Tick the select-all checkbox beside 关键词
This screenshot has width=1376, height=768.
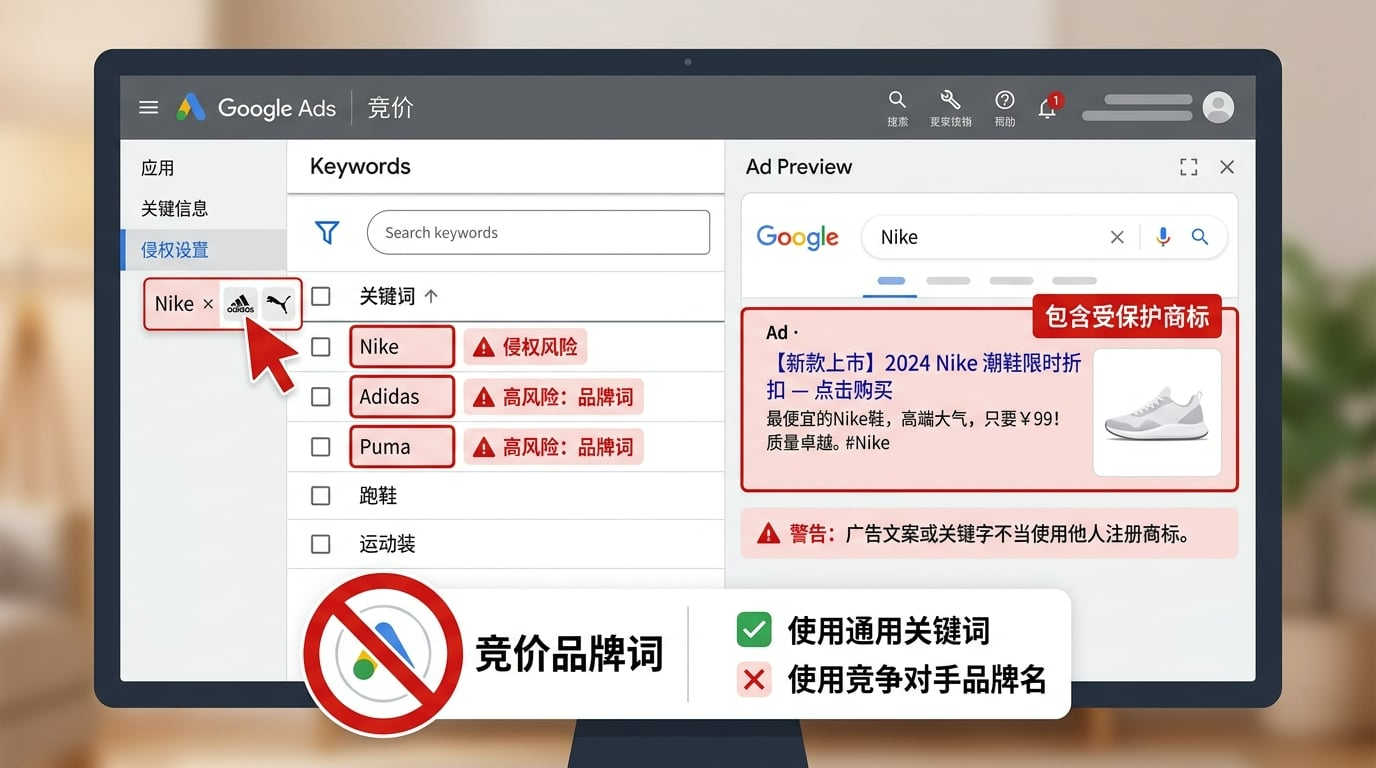(x=320, y=296)
